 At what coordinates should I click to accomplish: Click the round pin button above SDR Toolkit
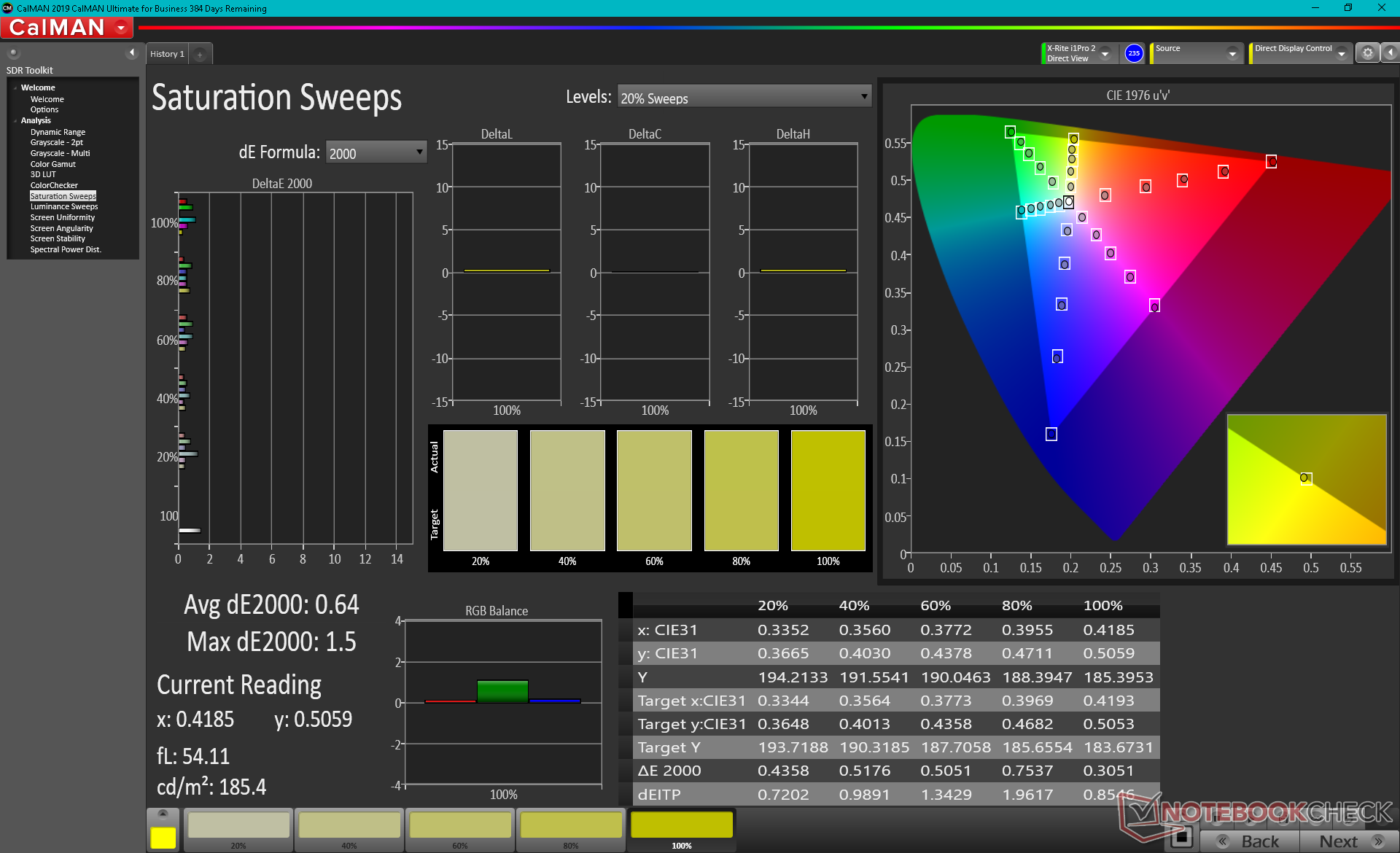click(13, 53)
